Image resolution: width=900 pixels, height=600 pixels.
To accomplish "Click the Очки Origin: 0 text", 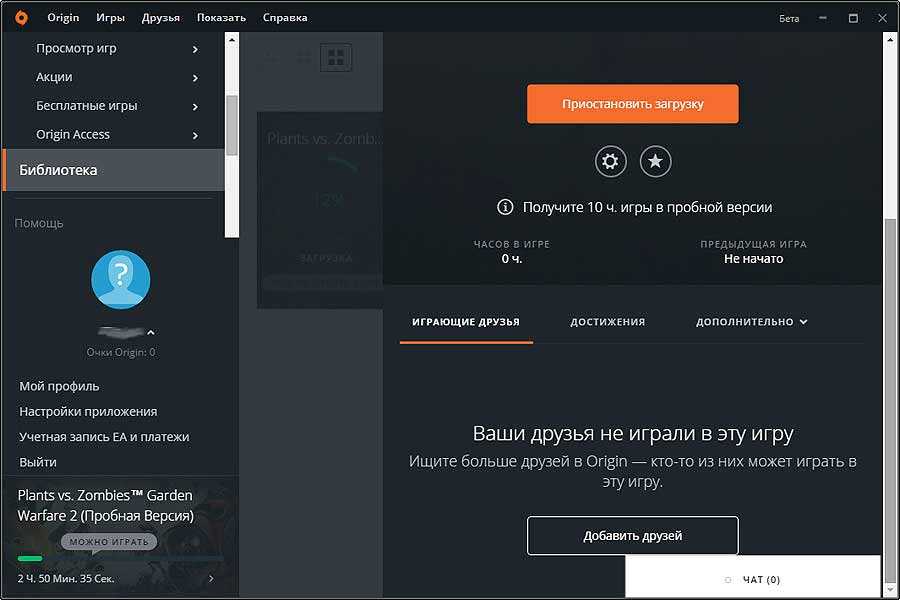I will (x=121, y=352).
